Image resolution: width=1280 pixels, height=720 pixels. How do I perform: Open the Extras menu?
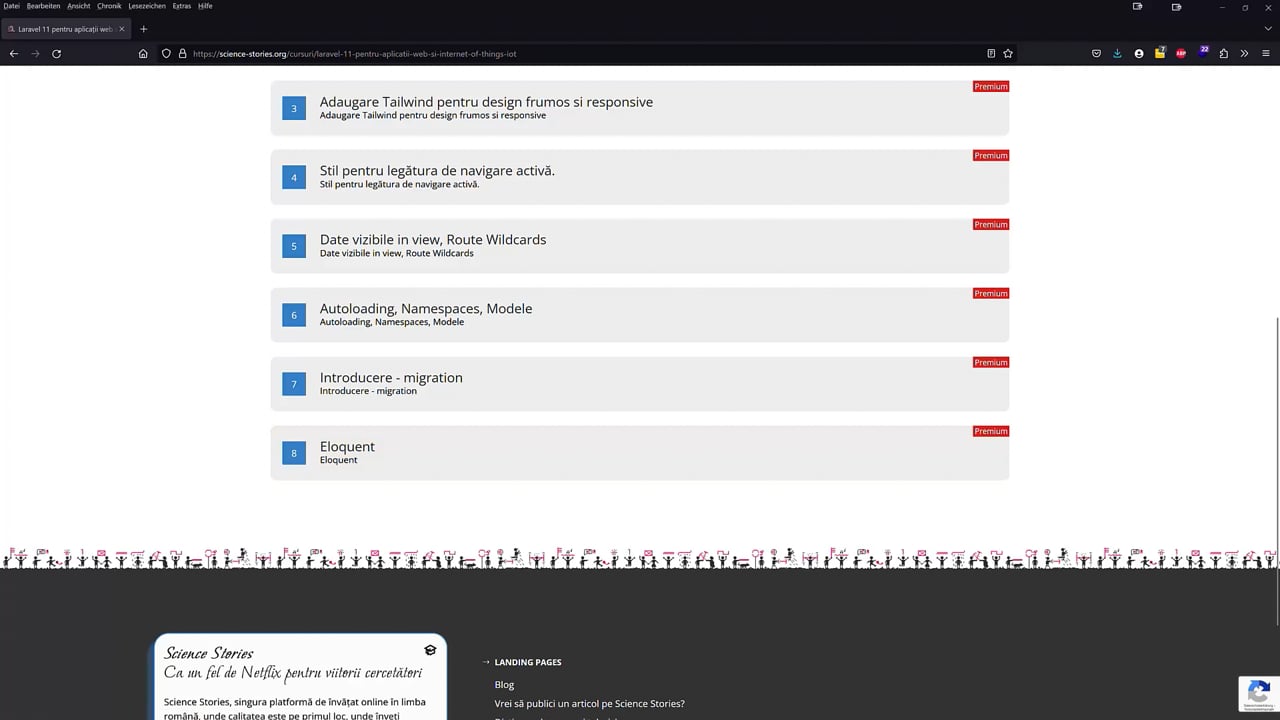182,6
